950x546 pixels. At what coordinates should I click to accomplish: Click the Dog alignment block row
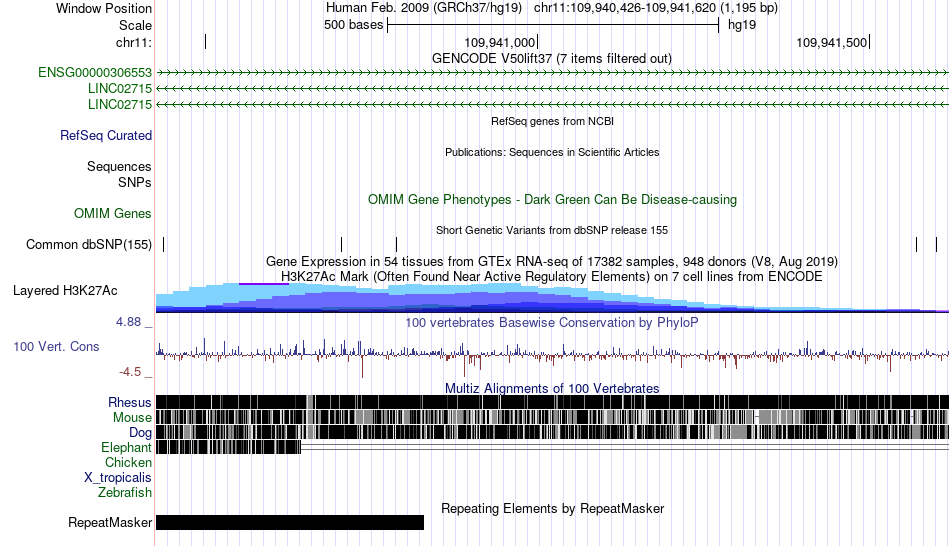(x=553, y=432)
